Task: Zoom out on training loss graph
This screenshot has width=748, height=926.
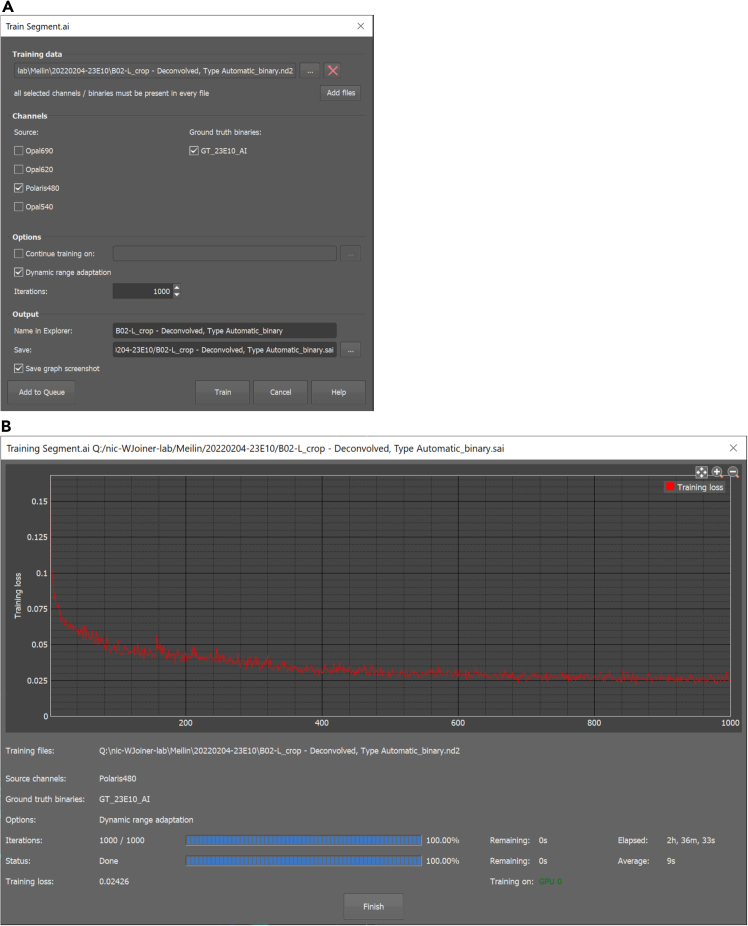Action: click(x=733, y=472)
